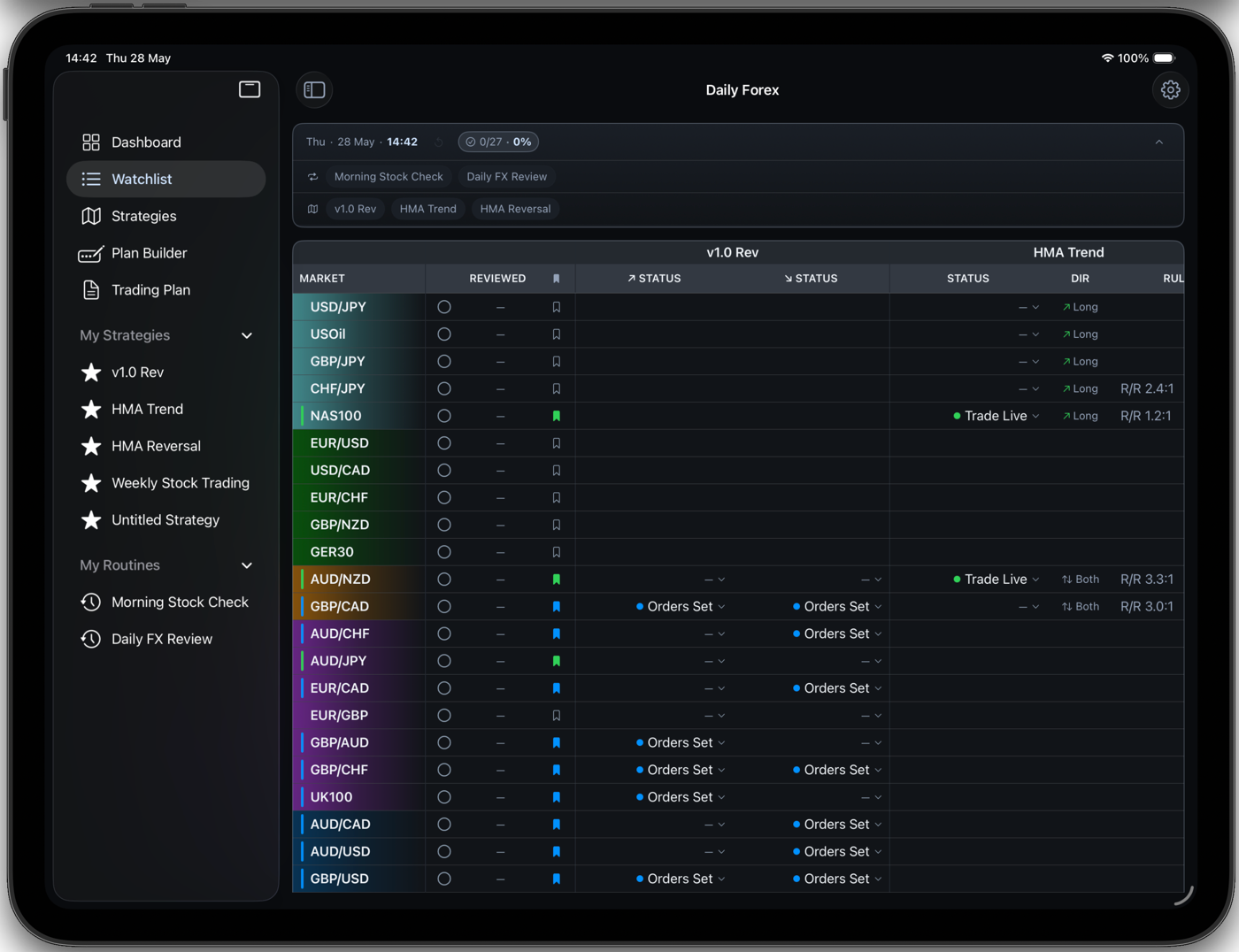Click the Trading Plan document icon
1239x952 pixels.
(x=91, y=290)
